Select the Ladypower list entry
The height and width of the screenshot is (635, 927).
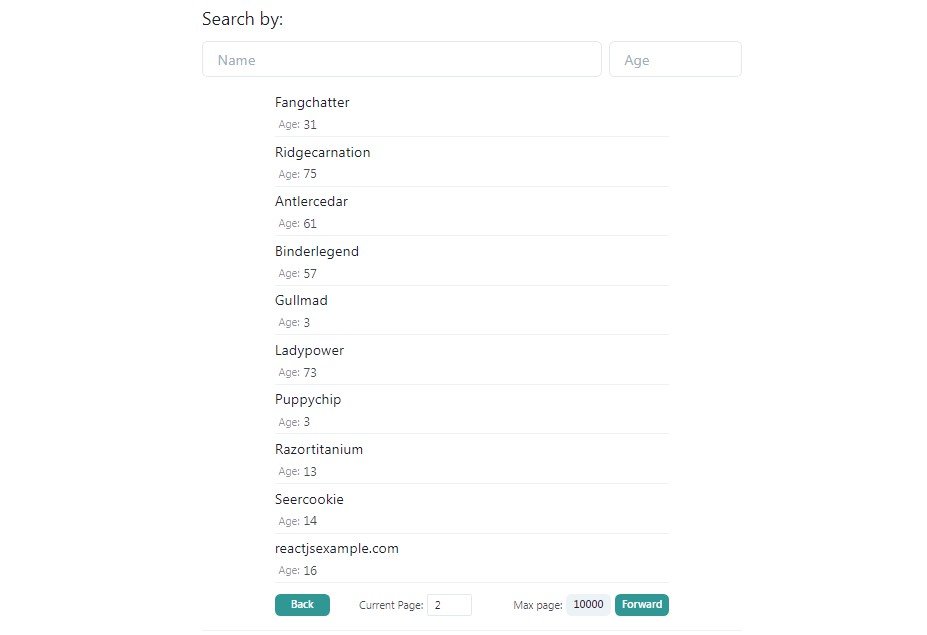point(309,350)
